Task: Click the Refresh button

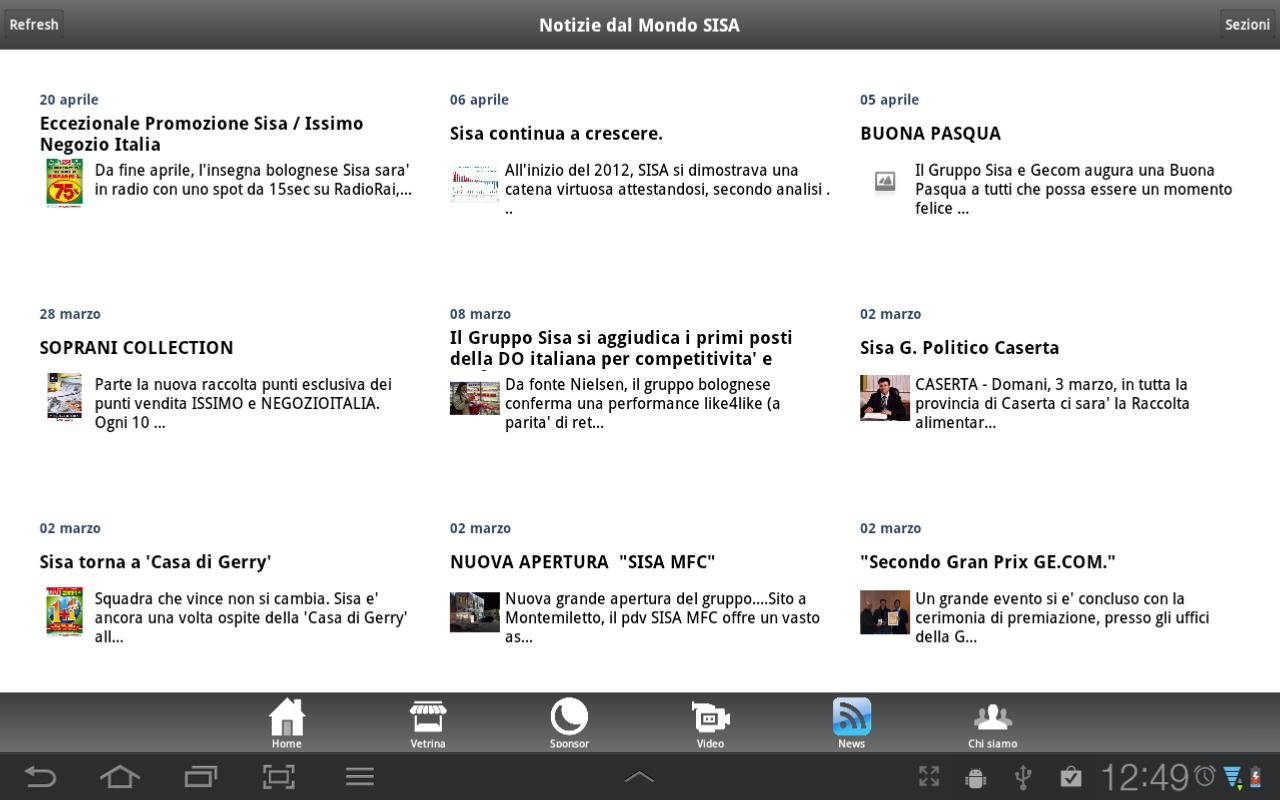Action: coord(33,24)
